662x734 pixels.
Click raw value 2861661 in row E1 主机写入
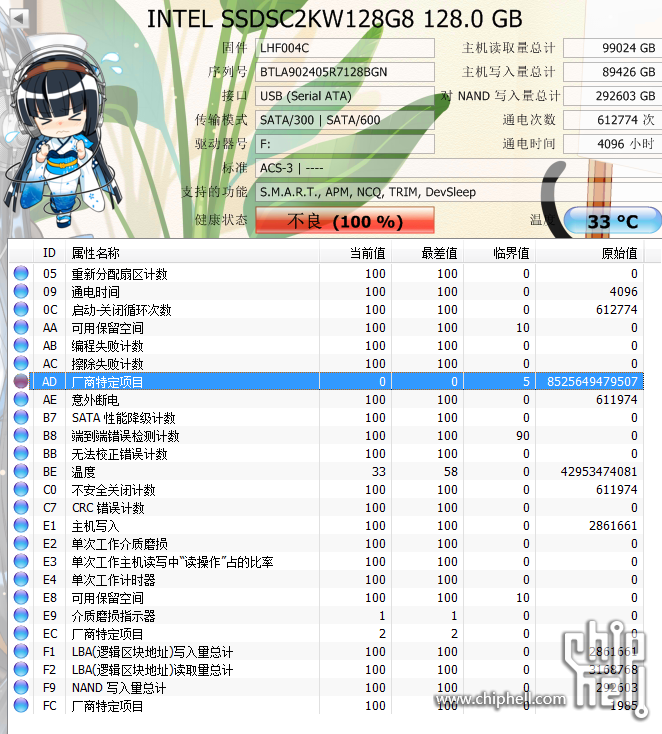click(x=613, y=526)
